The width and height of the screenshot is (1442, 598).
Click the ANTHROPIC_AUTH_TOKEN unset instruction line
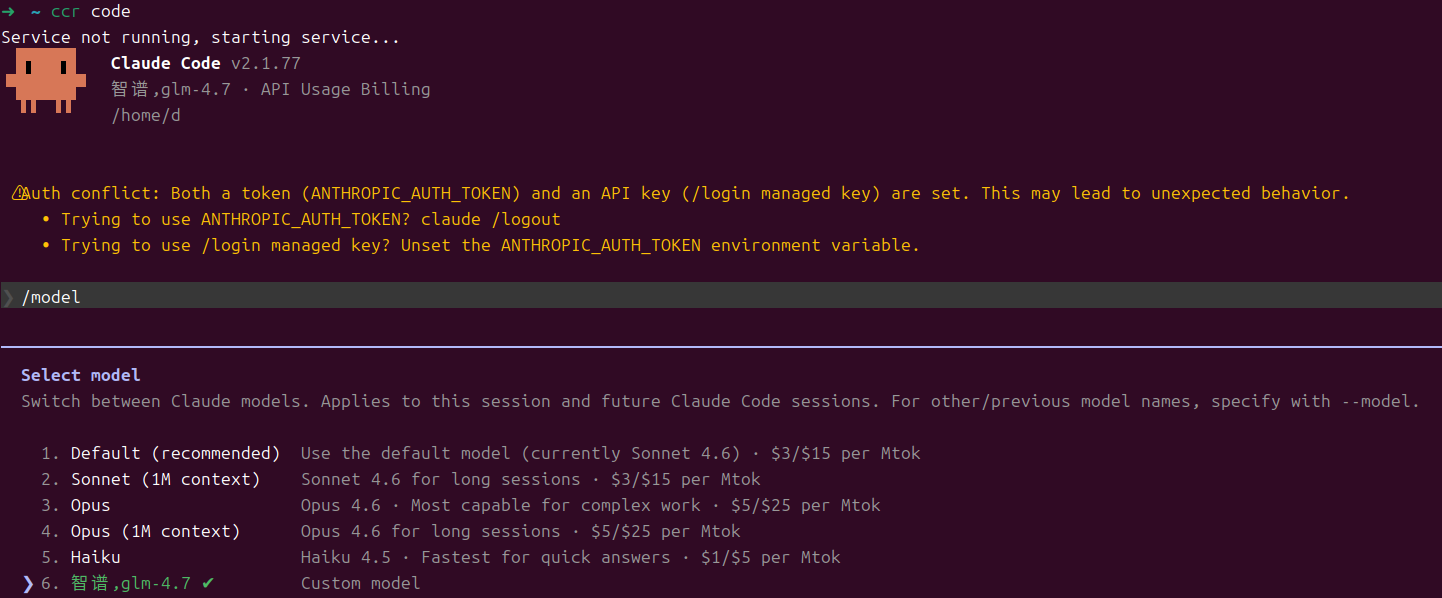[489, 245]
